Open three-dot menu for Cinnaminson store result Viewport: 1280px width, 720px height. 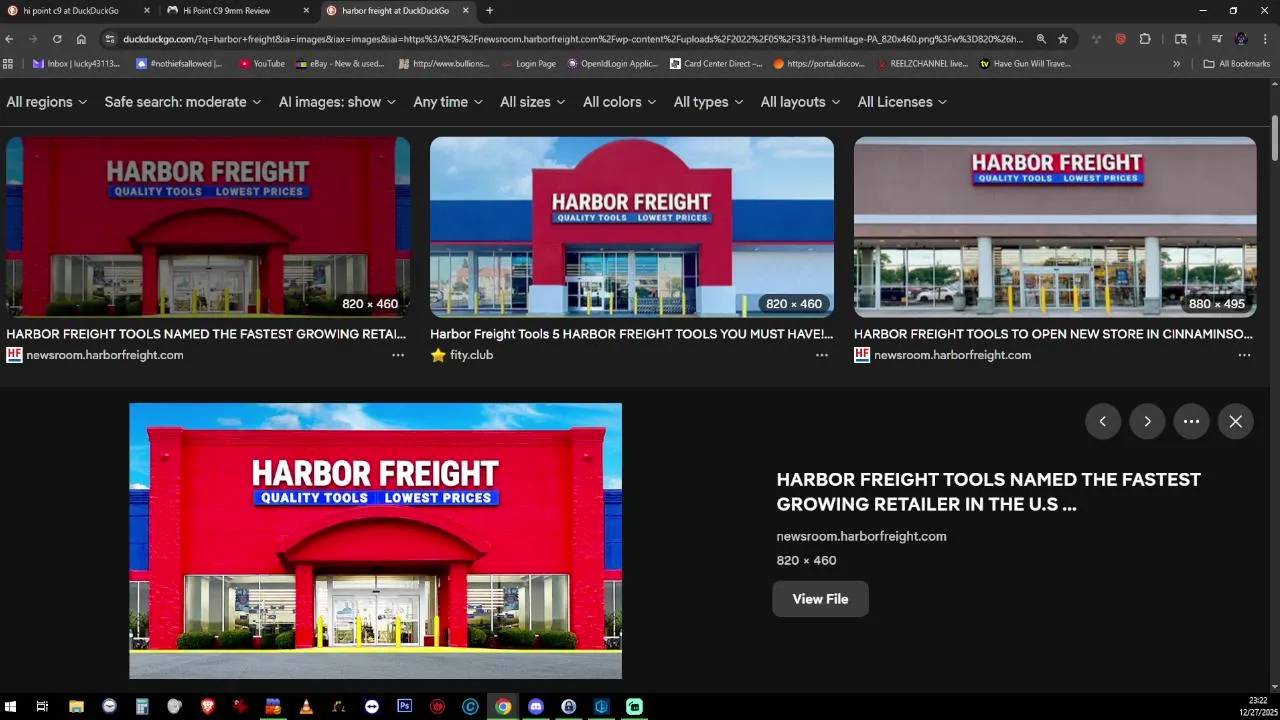click(1244, 355)
